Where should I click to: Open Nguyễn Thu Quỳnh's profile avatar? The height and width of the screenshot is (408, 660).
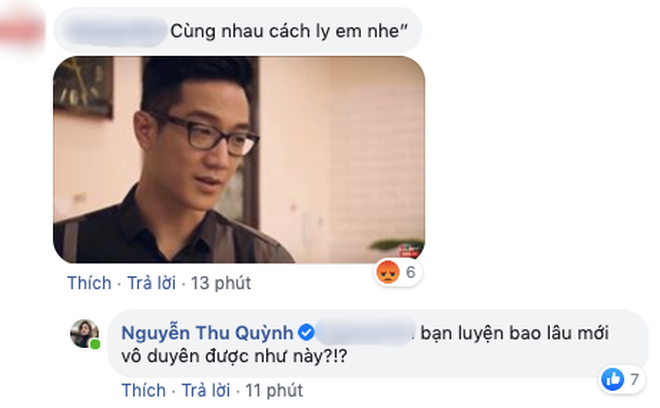tap(85, 333)
